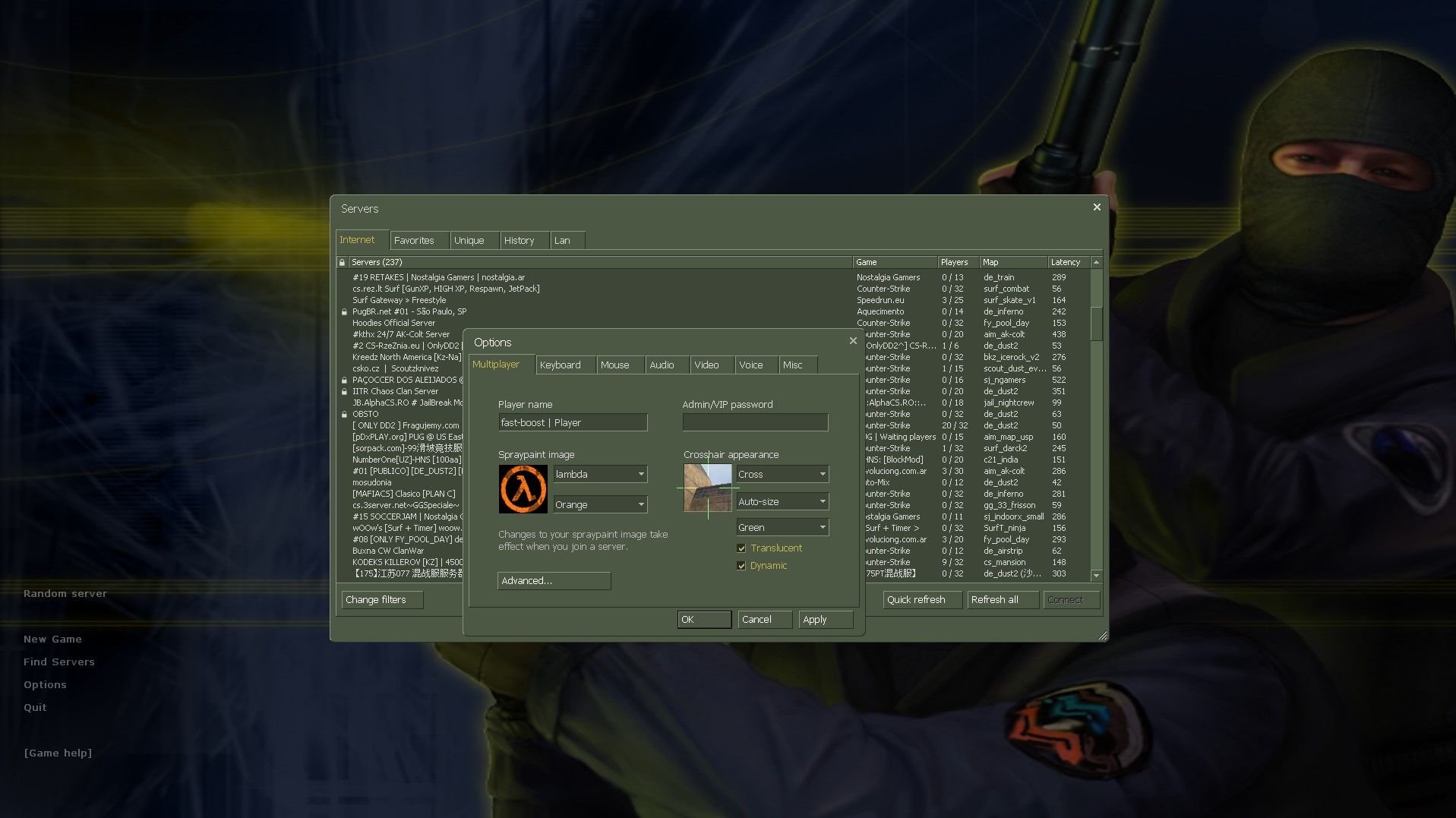Click the lock icon beside OBSTO server
This screenshot has width=1456, height=818.
click(x=346, y=414)
